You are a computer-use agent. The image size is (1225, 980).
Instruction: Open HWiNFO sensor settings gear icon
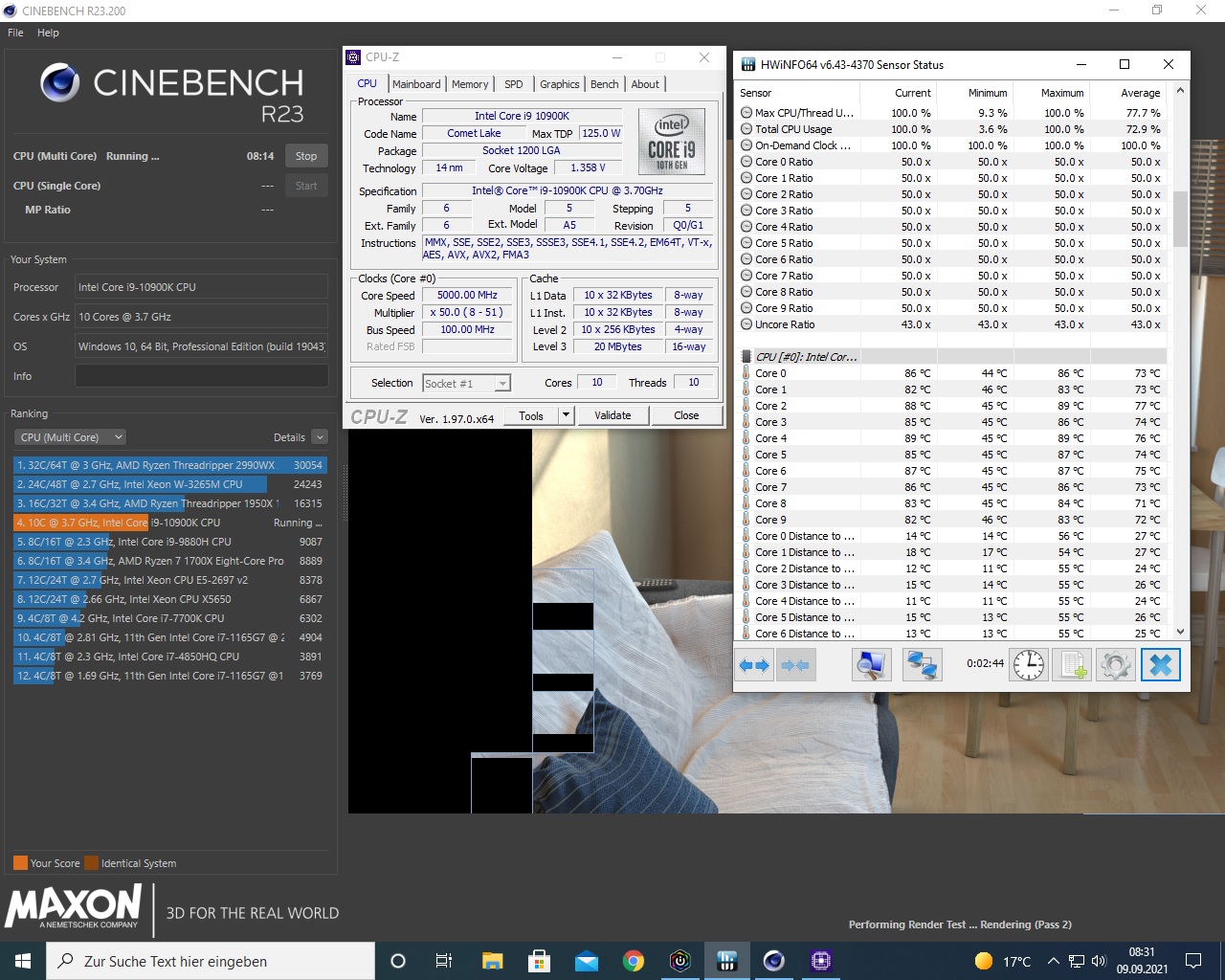tap(1115, 665)
